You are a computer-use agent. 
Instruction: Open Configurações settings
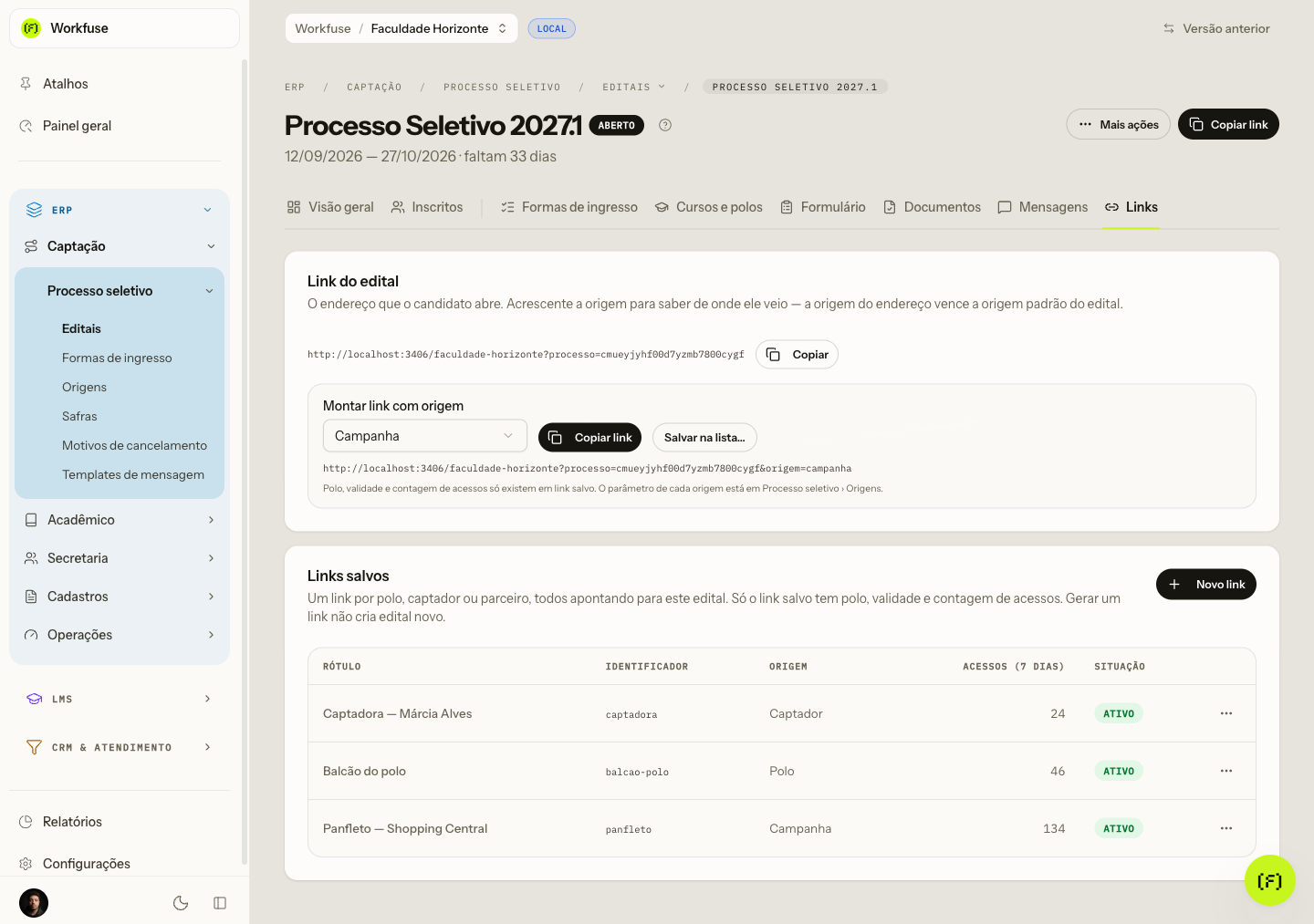point(120,864)
